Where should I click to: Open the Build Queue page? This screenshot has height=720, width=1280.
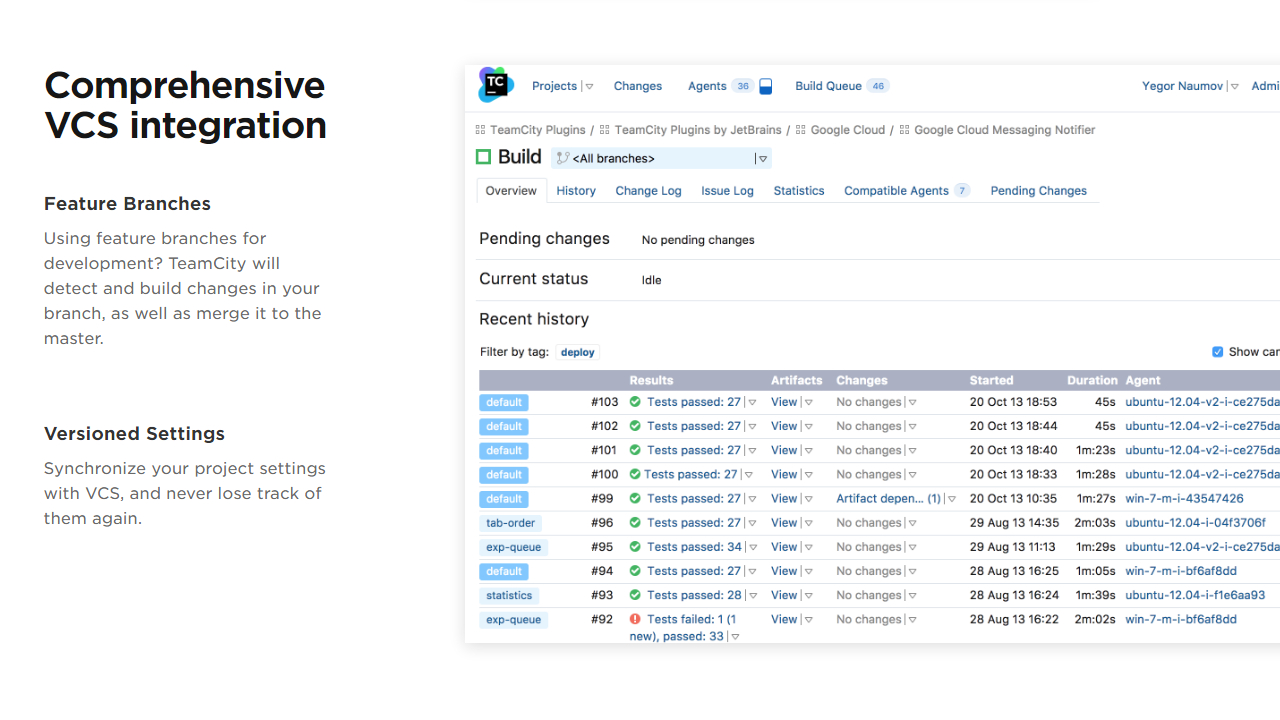click(828, 86)
